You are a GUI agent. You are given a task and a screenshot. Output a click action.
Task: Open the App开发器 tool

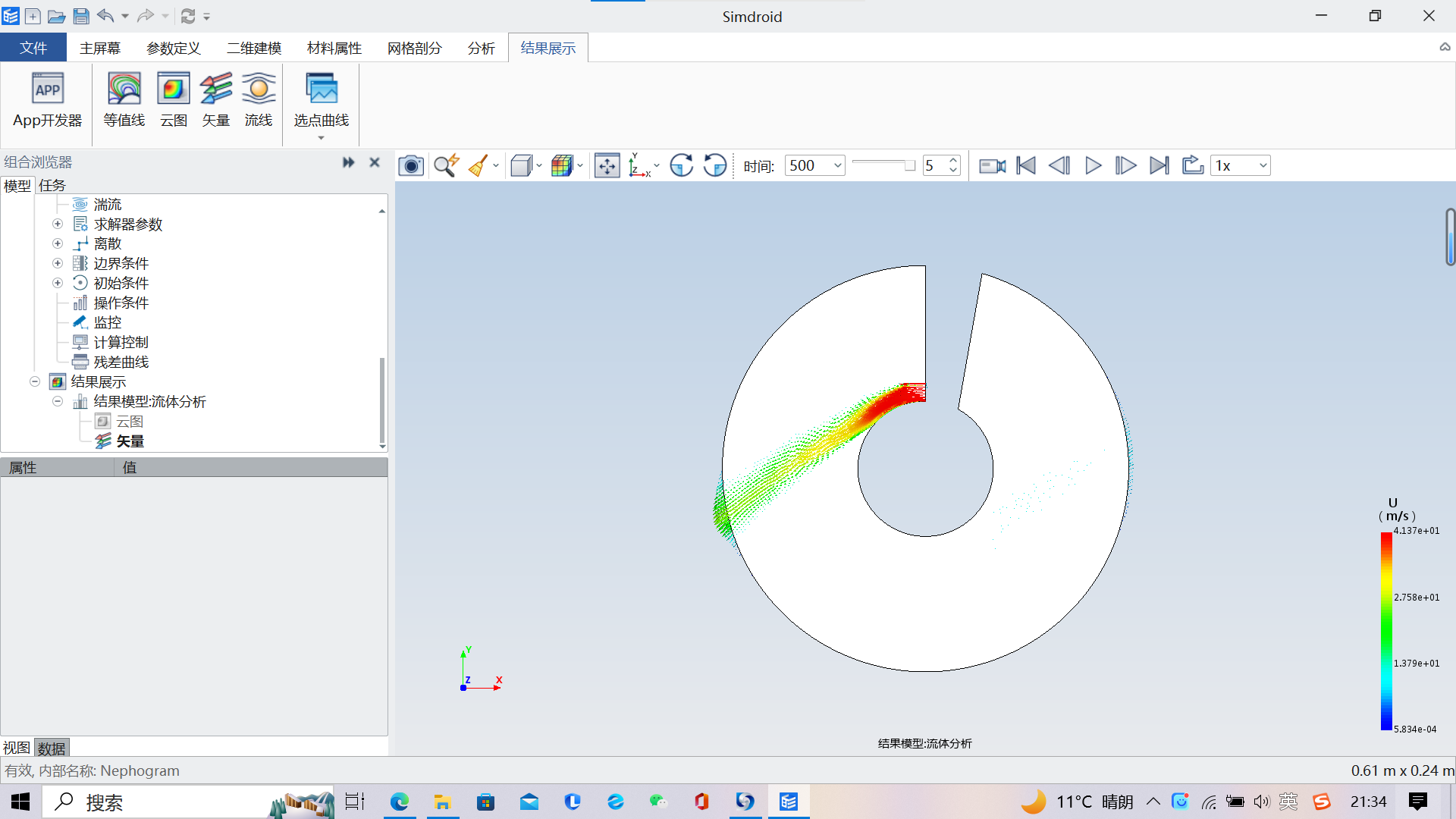47,101
